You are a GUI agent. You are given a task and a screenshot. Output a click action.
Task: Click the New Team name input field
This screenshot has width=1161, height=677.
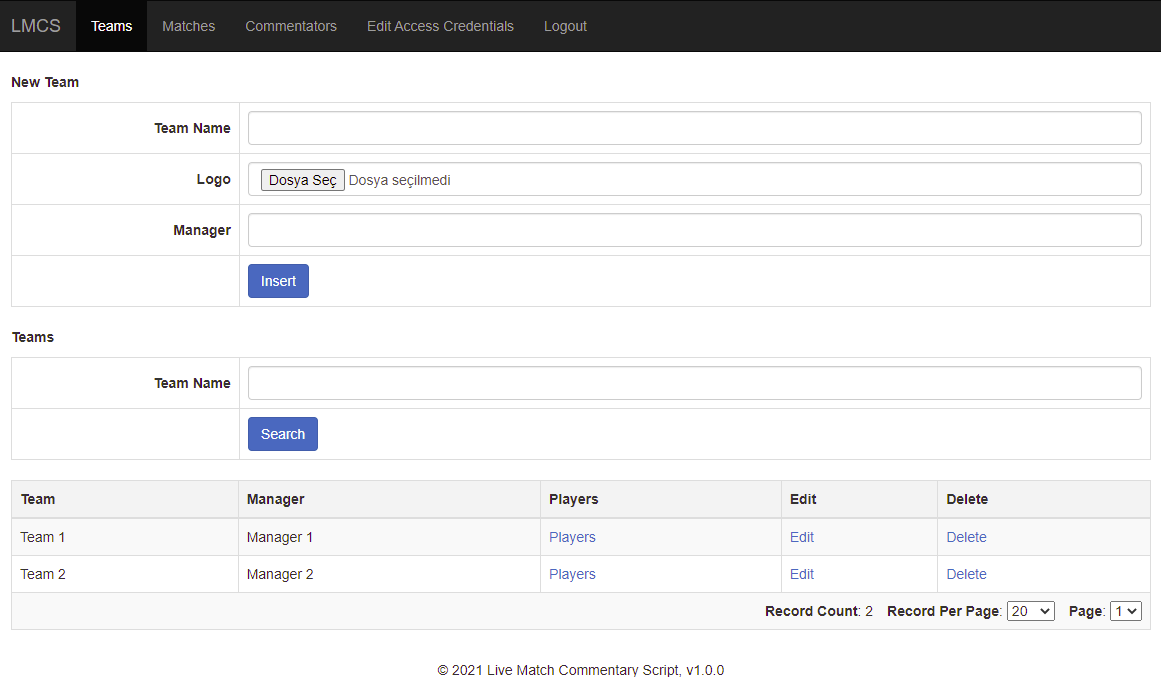click(694, 128)
